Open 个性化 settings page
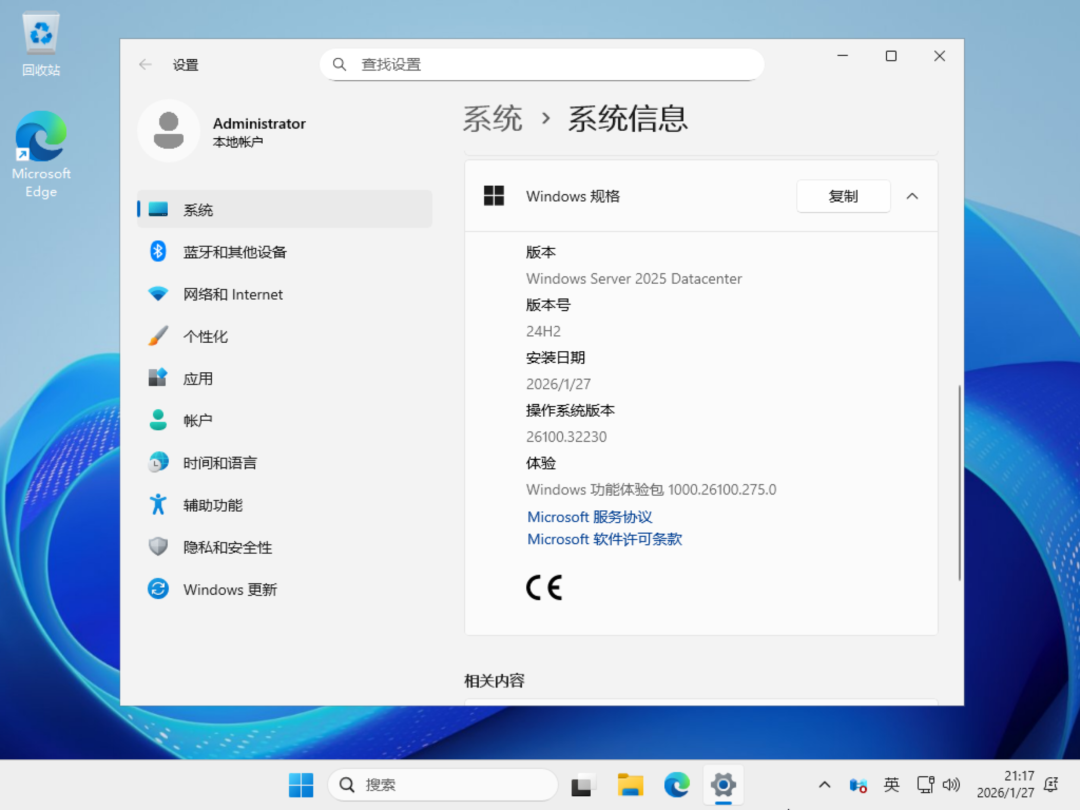The image size is (1080, 810). (x=284, y=336)
